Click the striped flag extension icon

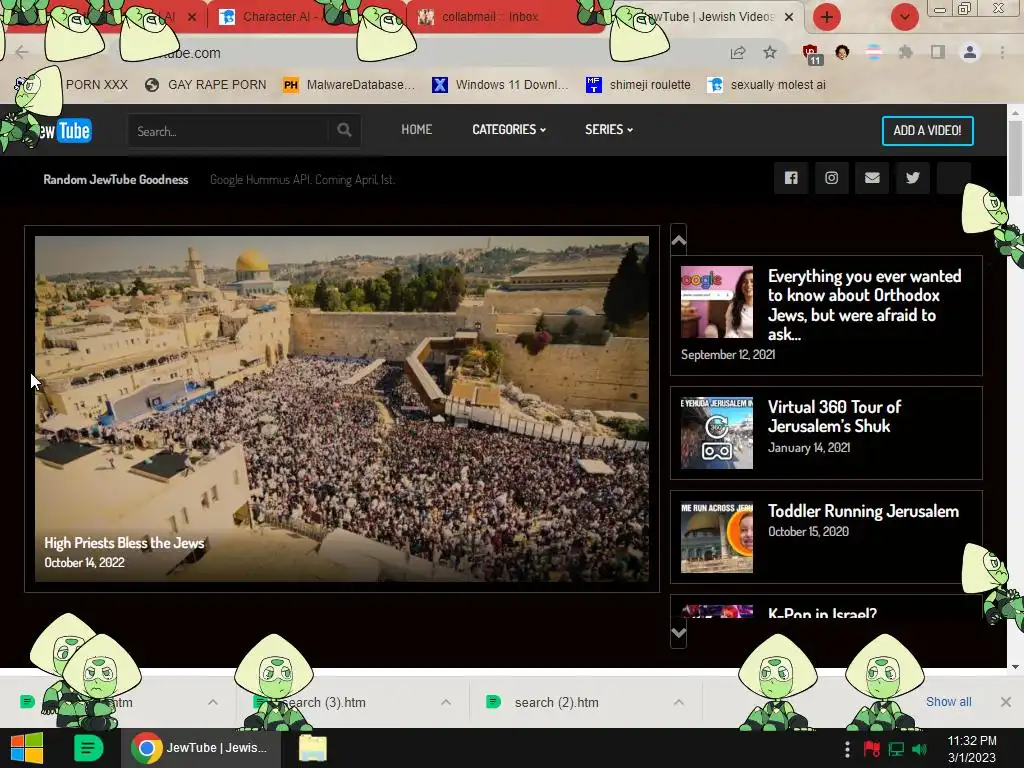coord(873,52)
